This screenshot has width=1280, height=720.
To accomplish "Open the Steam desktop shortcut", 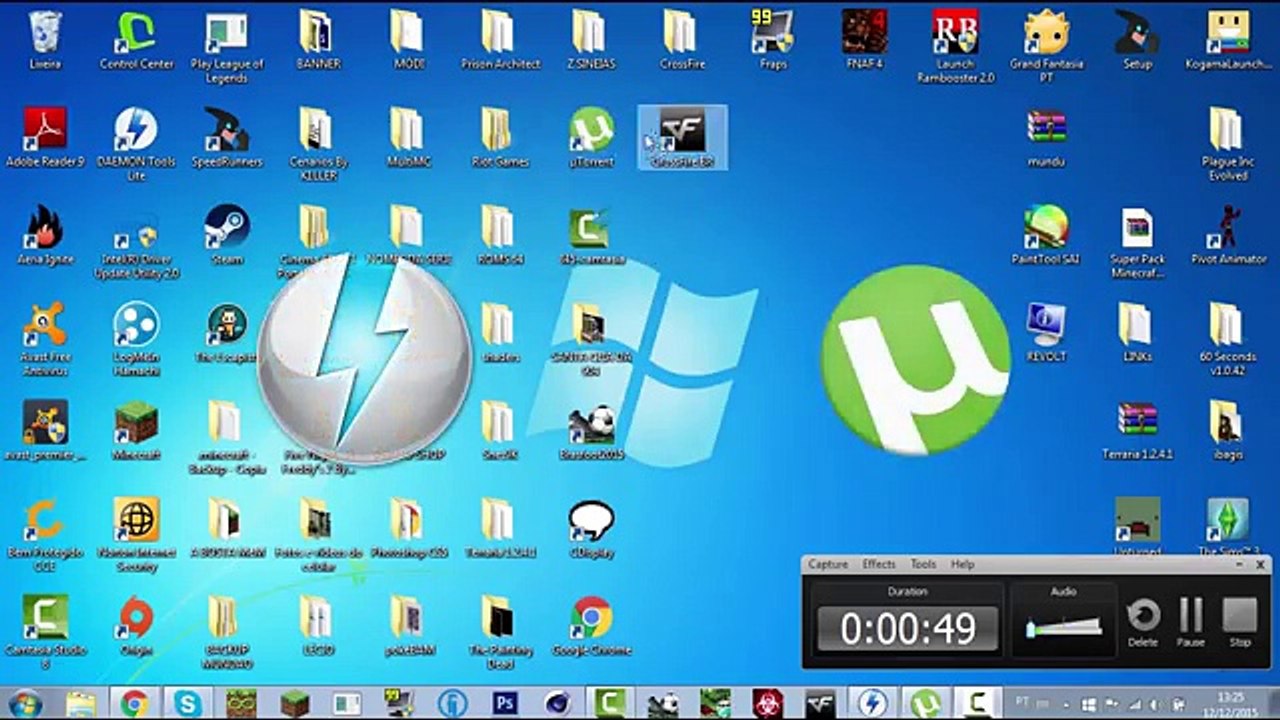I will point(227,235).
